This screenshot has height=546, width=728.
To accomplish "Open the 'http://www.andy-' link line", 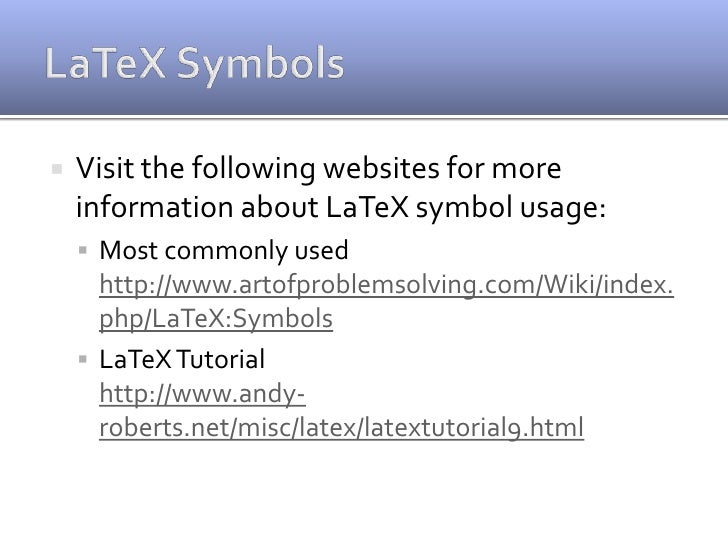I will pos(202,394).
